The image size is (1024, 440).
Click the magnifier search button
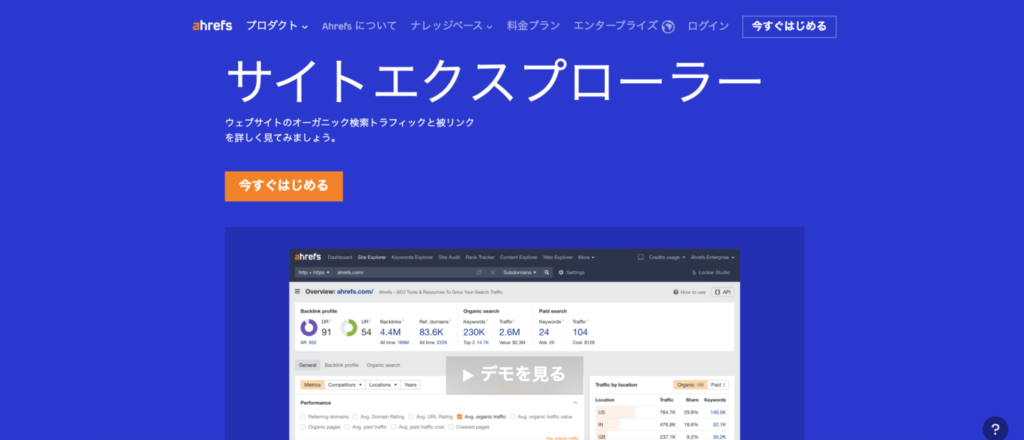click(x=547, y=272)
